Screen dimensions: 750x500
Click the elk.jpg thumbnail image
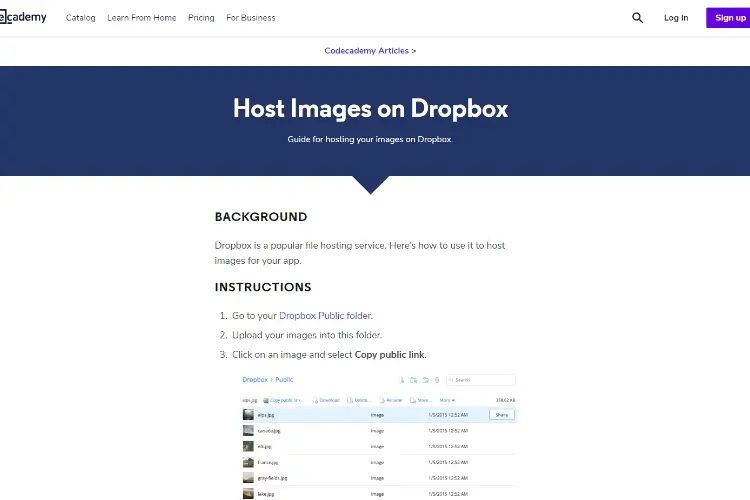(x=248, y=446)
